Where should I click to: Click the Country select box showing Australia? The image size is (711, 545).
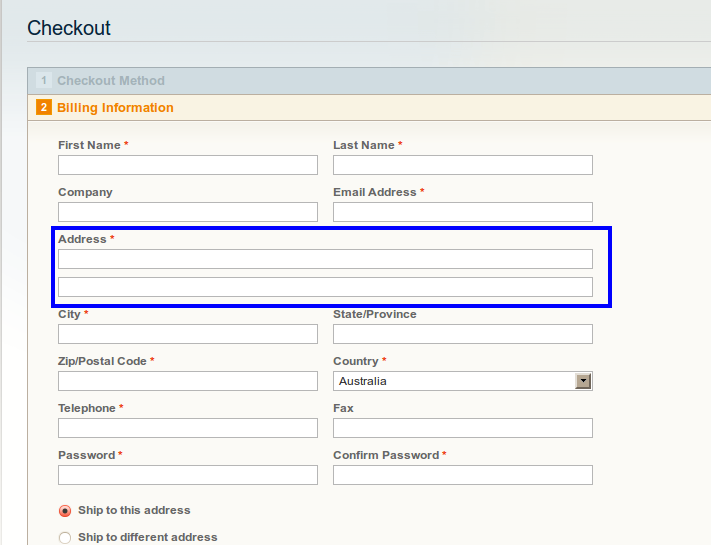coord(455,381)
